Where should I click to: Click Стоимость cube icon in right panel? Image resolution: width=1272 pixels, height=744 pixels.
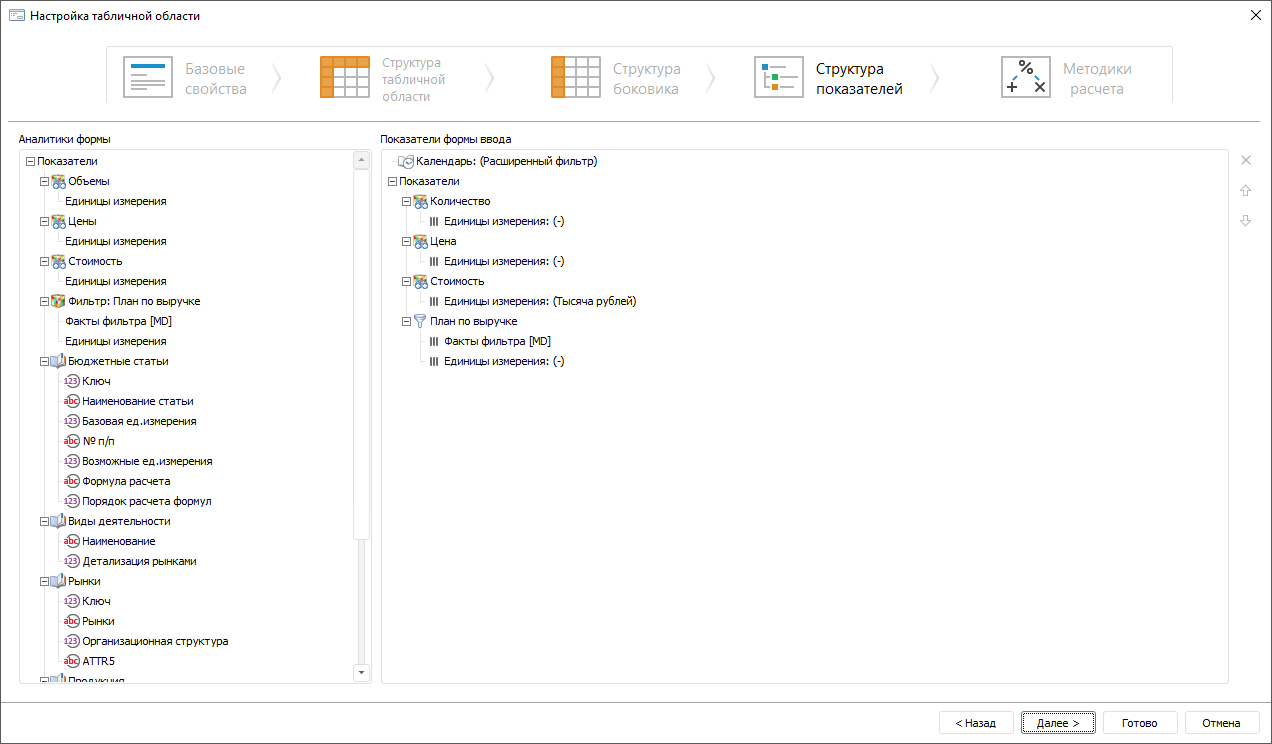click(x=420, y=281)
